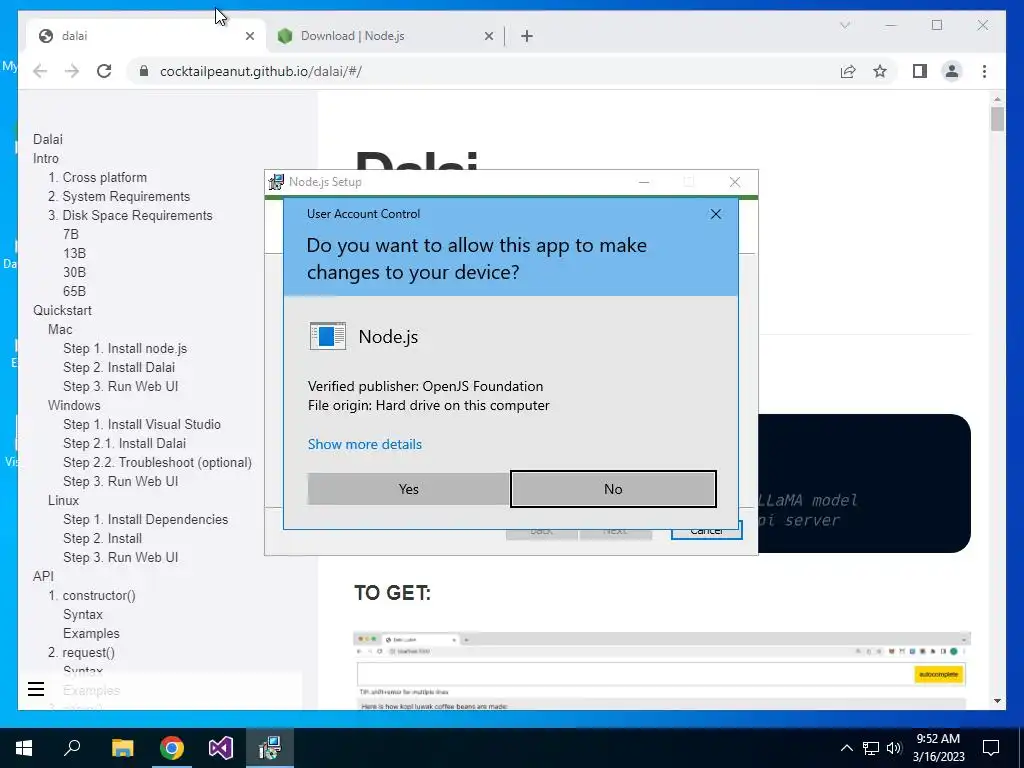The image size is (1024, 768).
Task: Go to 2. System Requirements
Action: point(119,196)
